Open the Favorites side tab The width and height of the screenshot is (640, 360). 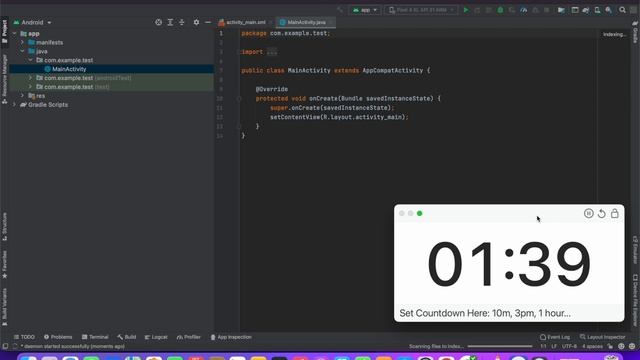pos(4,265)
